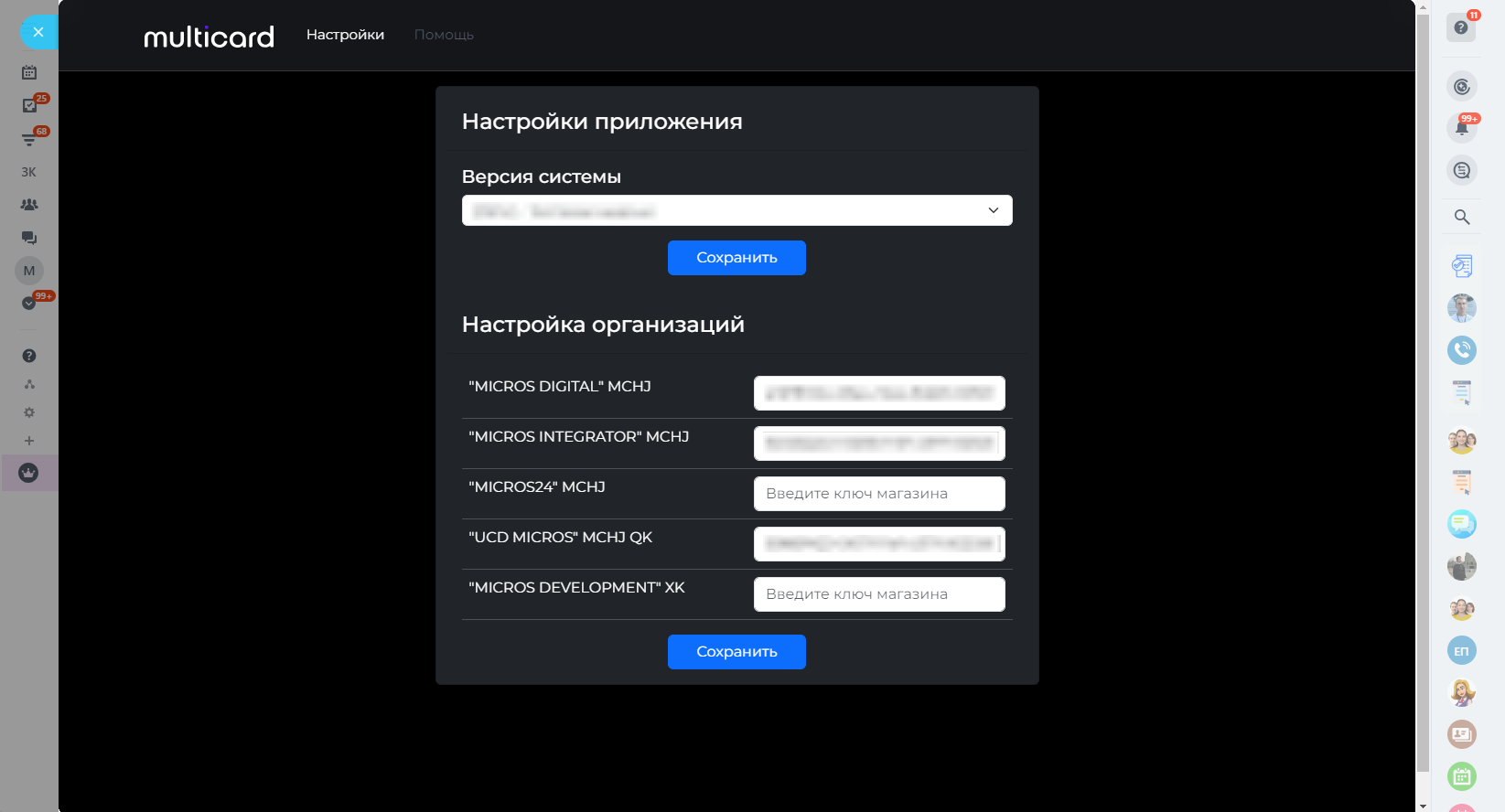1505x812 pixels.
Task: Open the group of people icon in the left sidebar
Action: click(29, 205)
